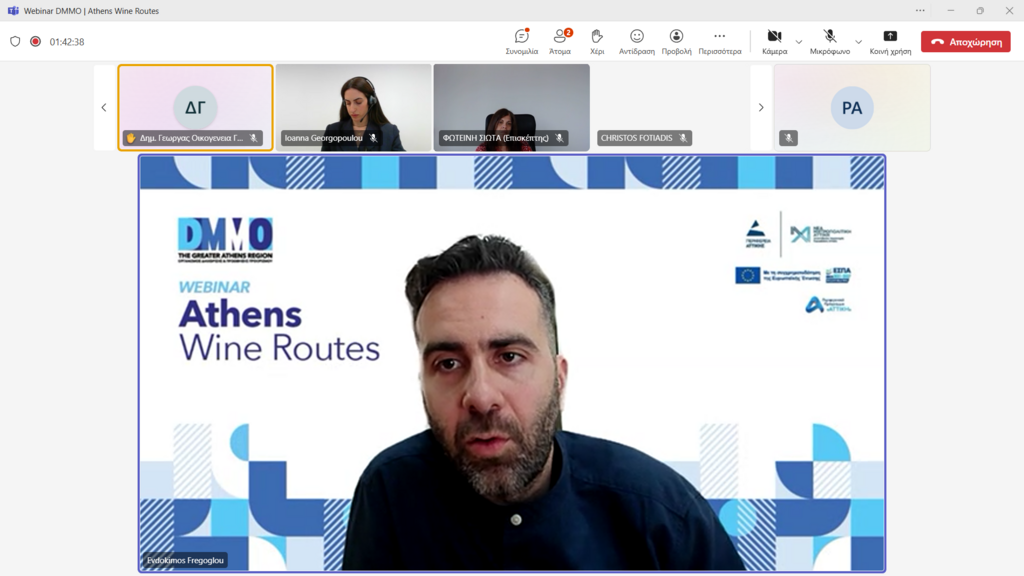Go to previous participants with left chevron
The height and width of the screenshot is (576, 1024).
(104, 107)
